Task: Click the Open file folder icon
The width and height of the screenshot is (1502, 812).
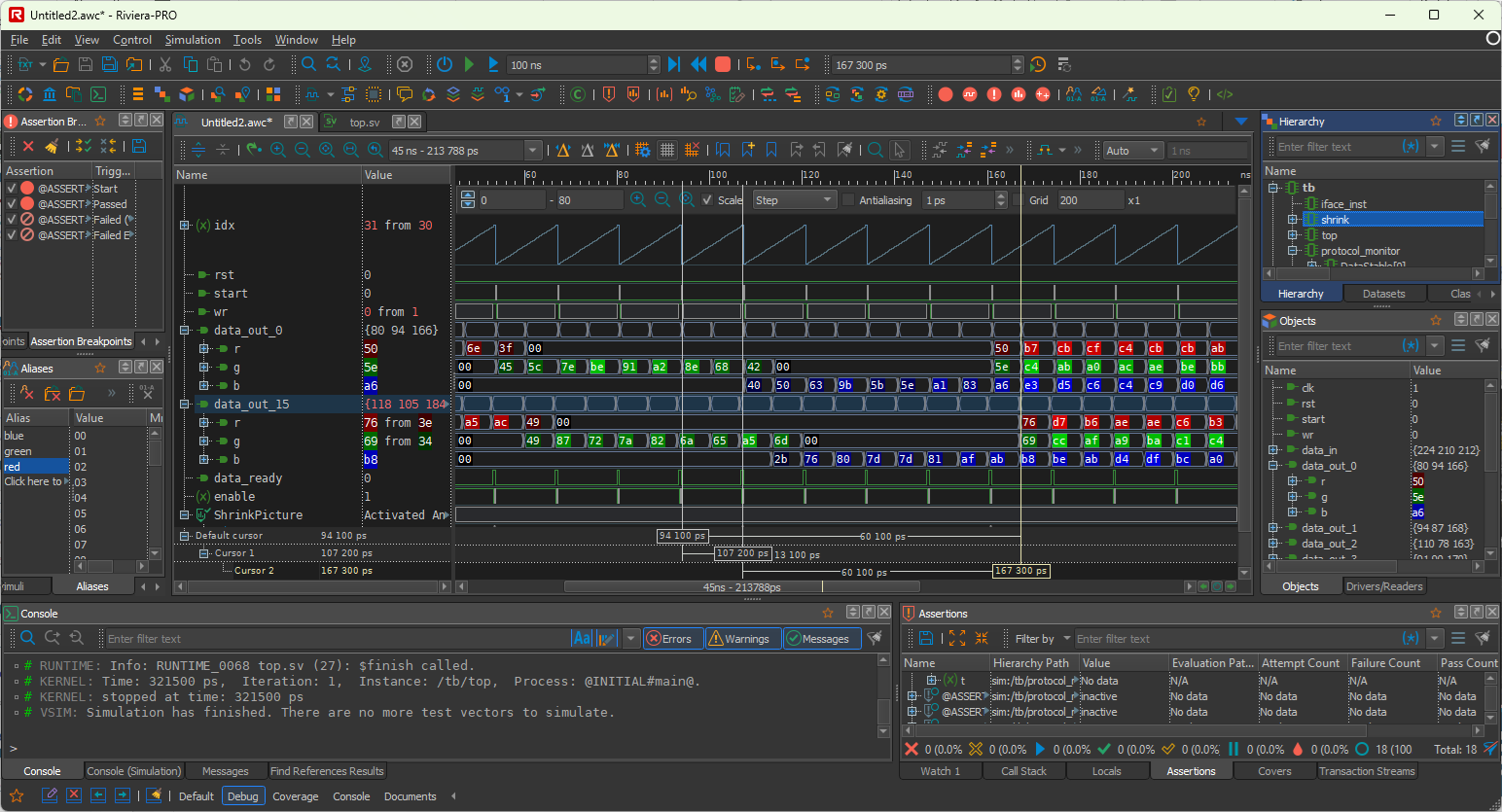Action: (60, 64)
